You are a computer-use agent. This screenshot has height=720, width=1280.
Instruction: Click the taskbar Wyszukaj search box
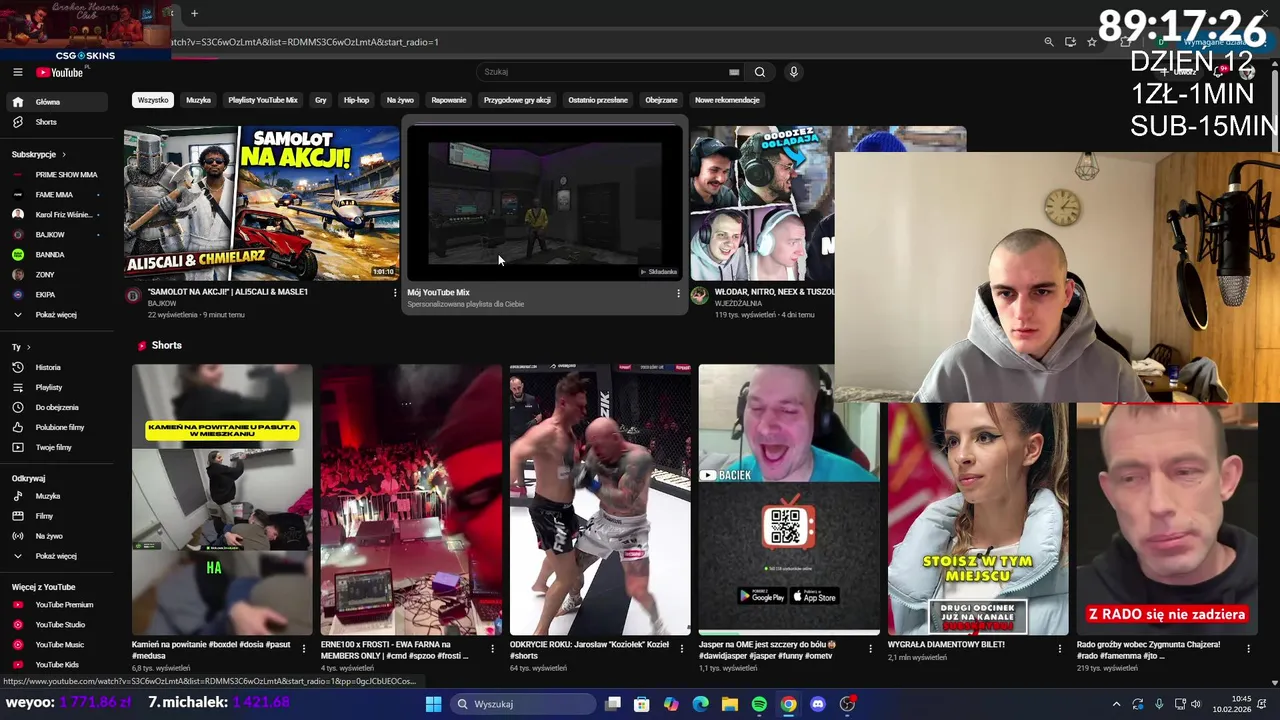pyautogui.click(x=521, y=704)
